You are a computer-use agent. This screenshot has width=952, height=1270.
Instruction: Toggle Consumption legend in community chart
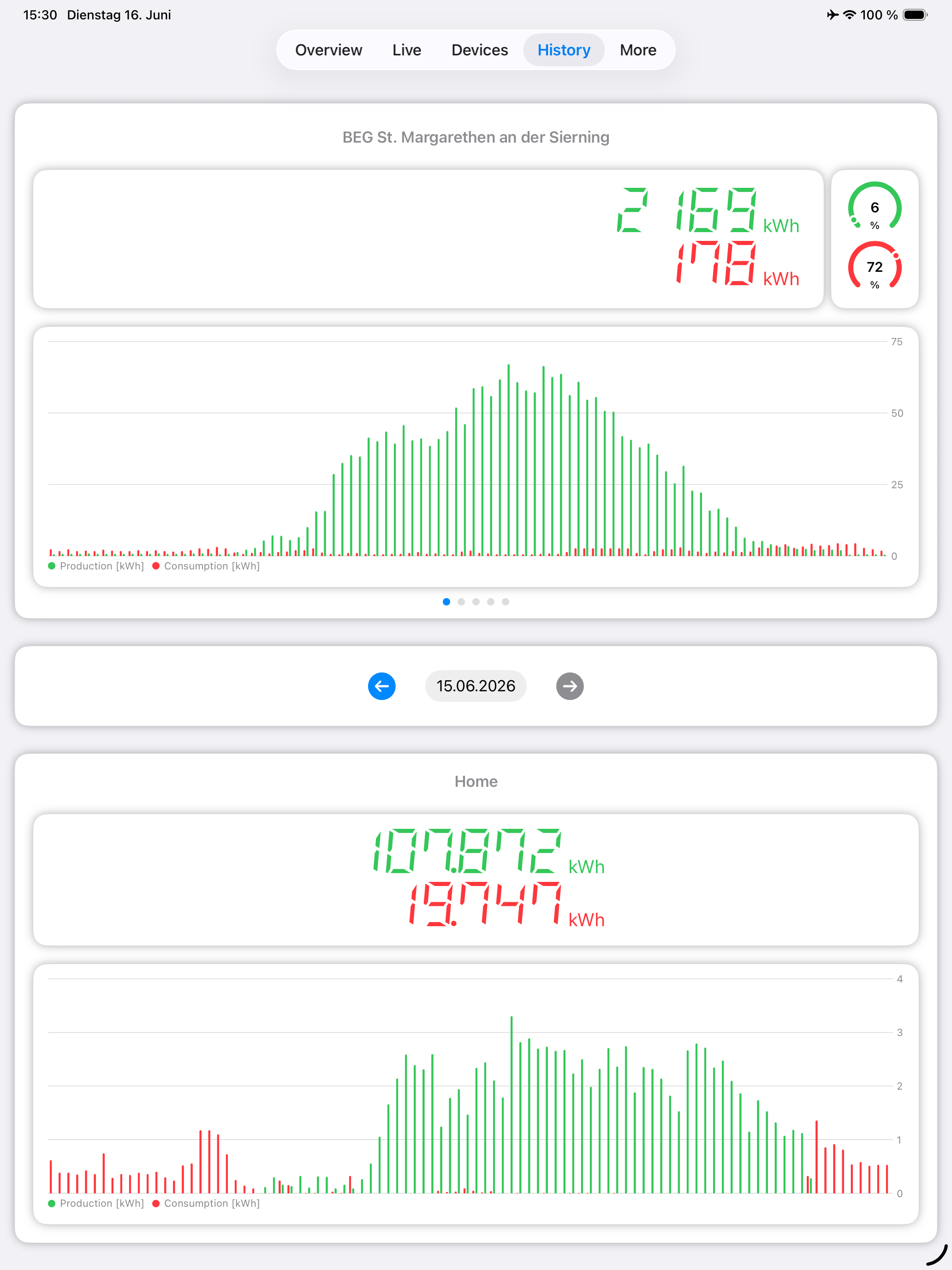pyautogui.click(x=206, y=566)
